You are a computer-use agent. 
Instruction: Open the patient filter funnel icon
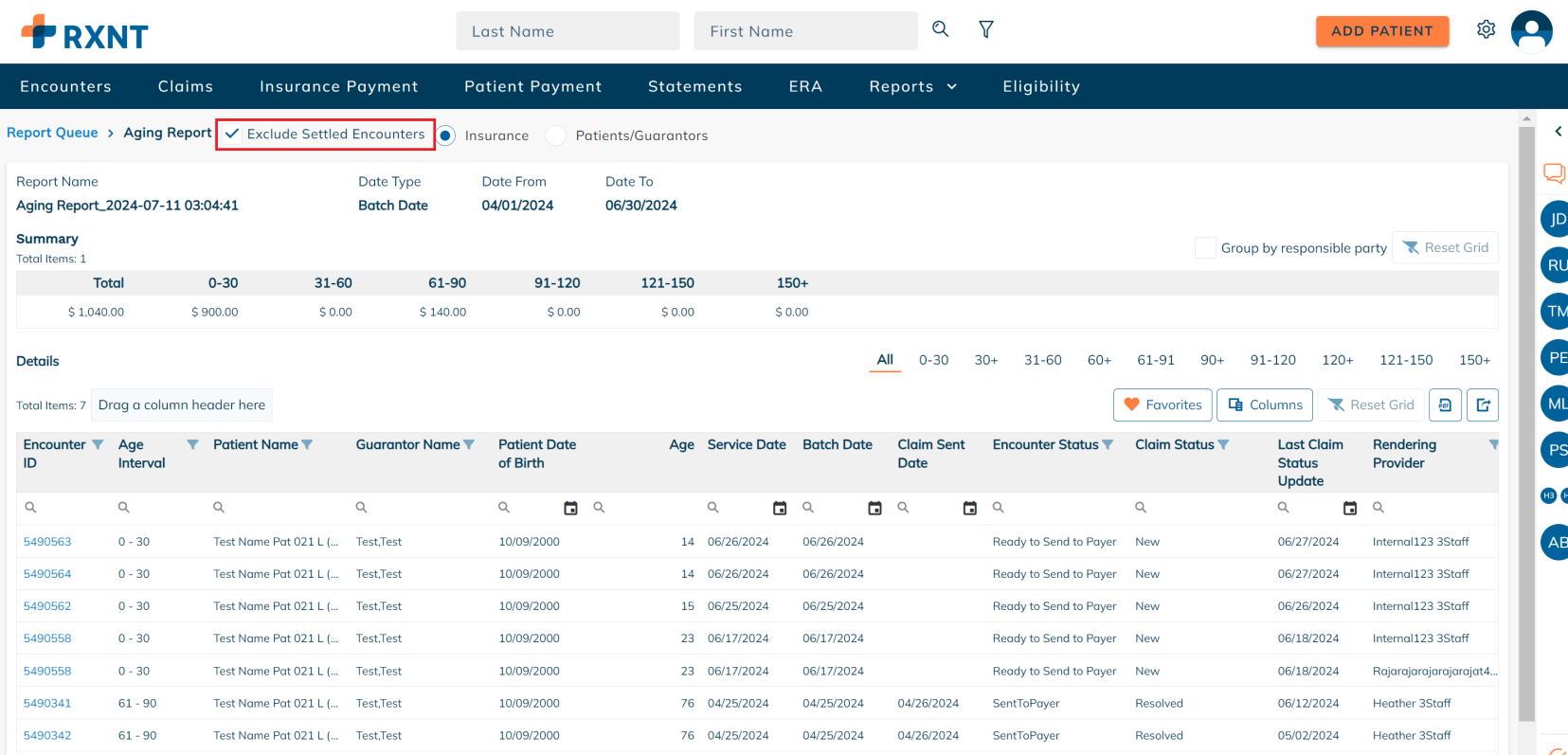[985, 30]
